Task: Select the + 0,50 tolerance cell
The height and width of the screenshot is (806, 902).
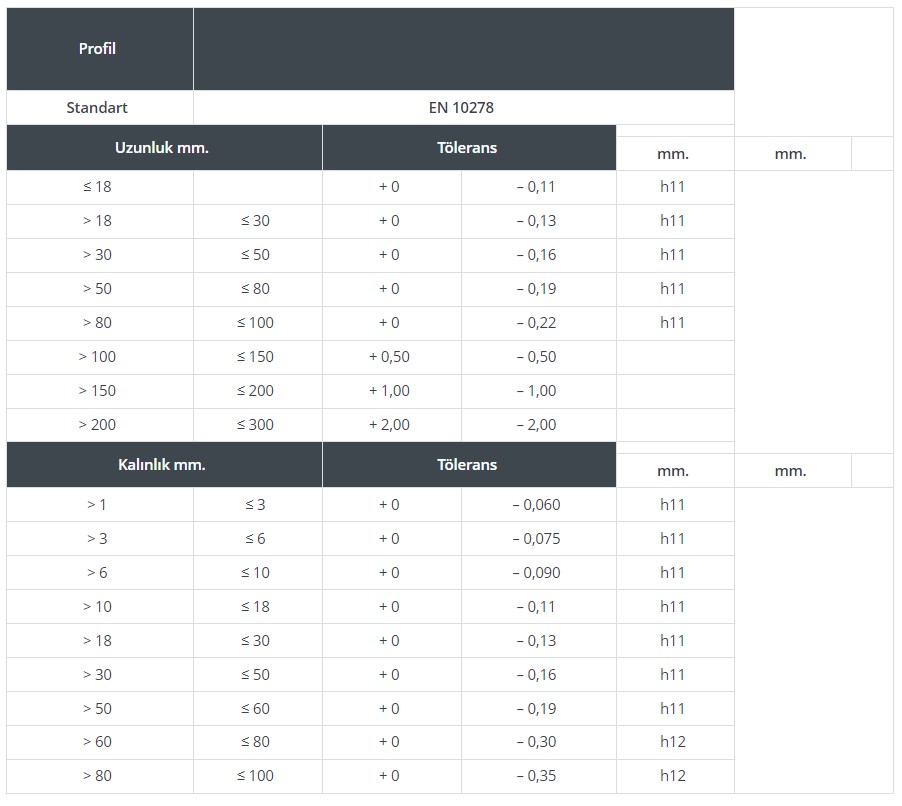Action: (389, 356)
